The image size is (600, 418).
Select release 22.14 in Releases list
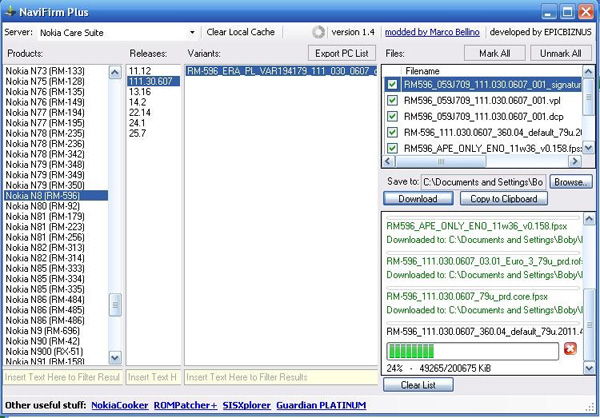tap(139, 113)
